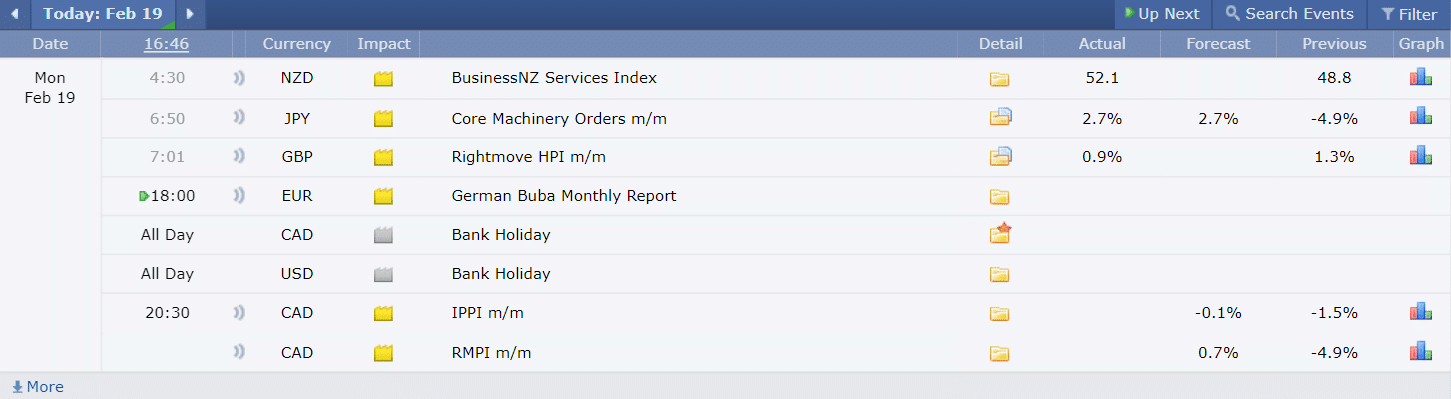Click grey impact icon for CAD Bank Holiday
The width and height of the screenshot is (1451, 399).
[x=383, y=236]
